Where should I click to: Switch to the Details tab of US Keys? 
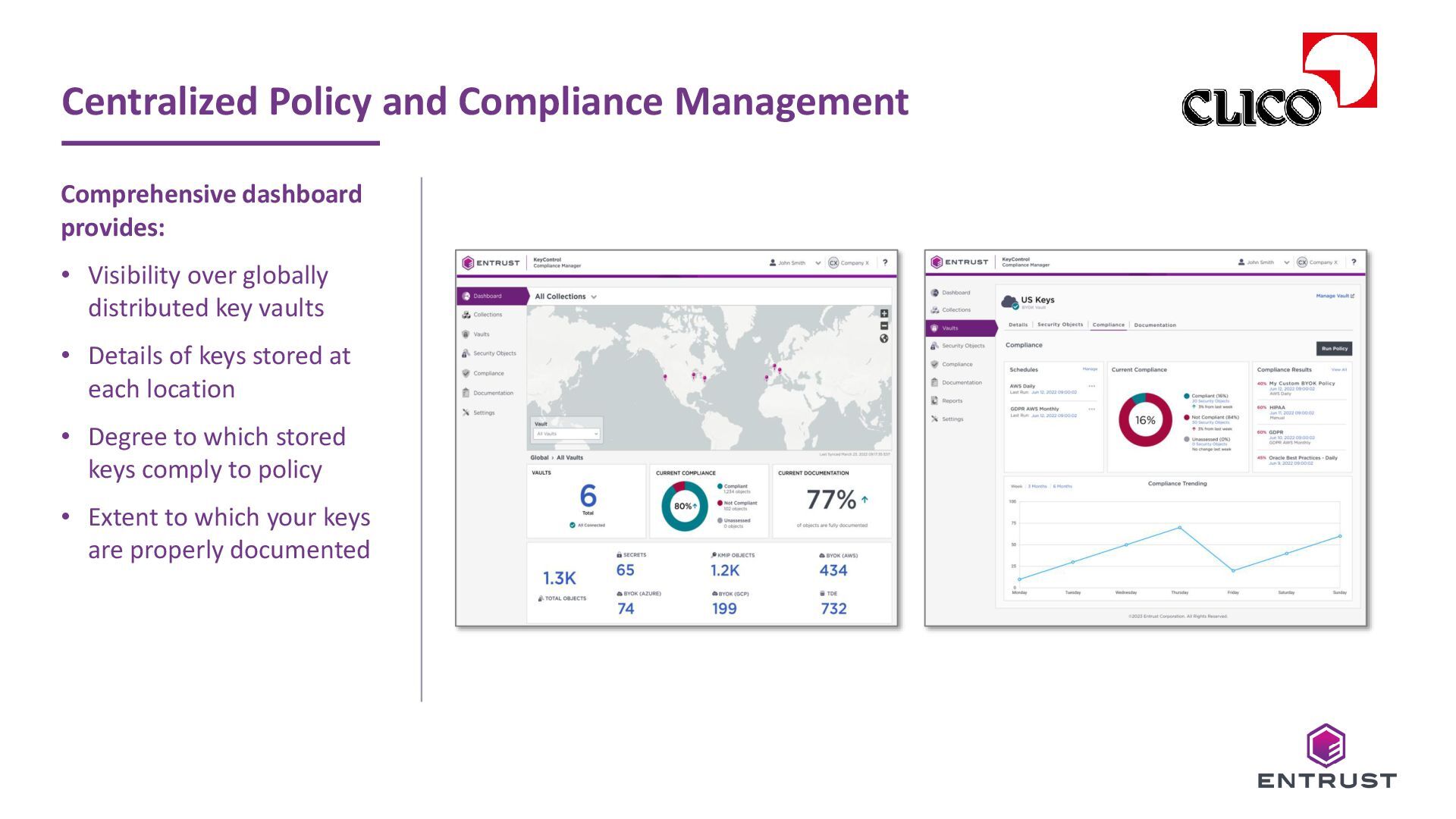pyautogui.click(x=1018, y=325)
